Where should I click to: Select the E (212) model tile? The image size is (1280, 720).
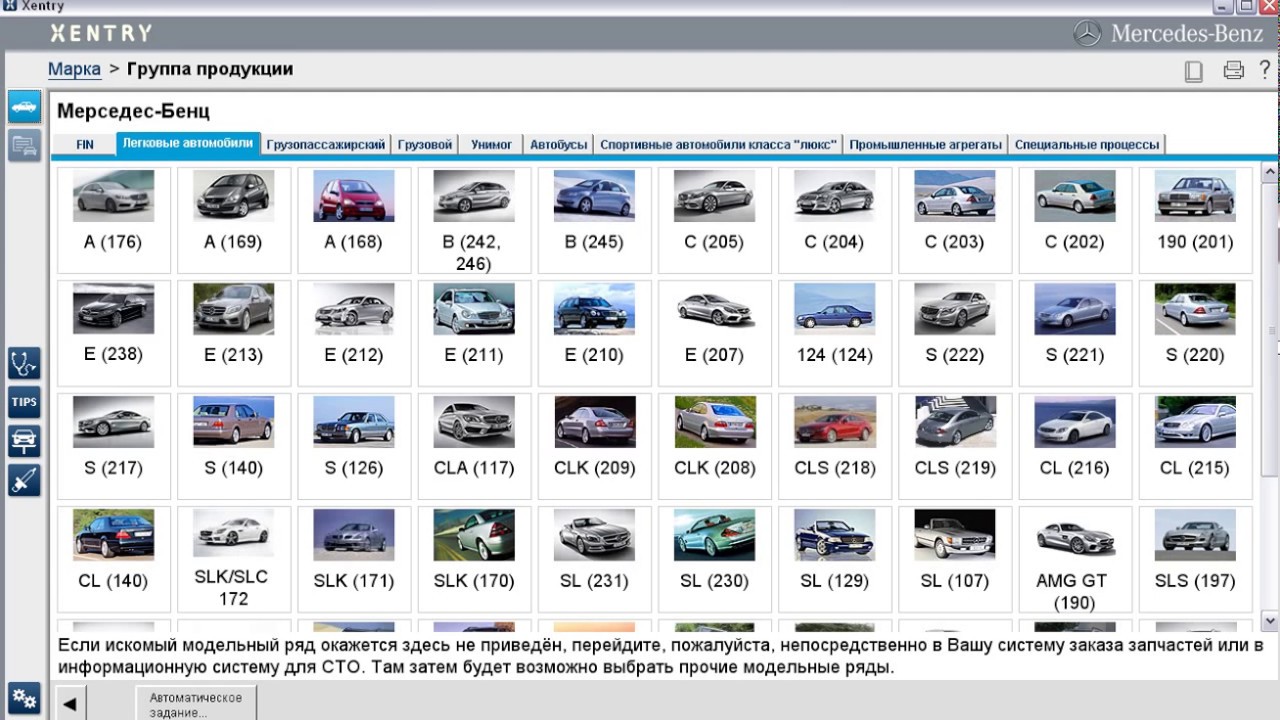(x=354, y=333)
